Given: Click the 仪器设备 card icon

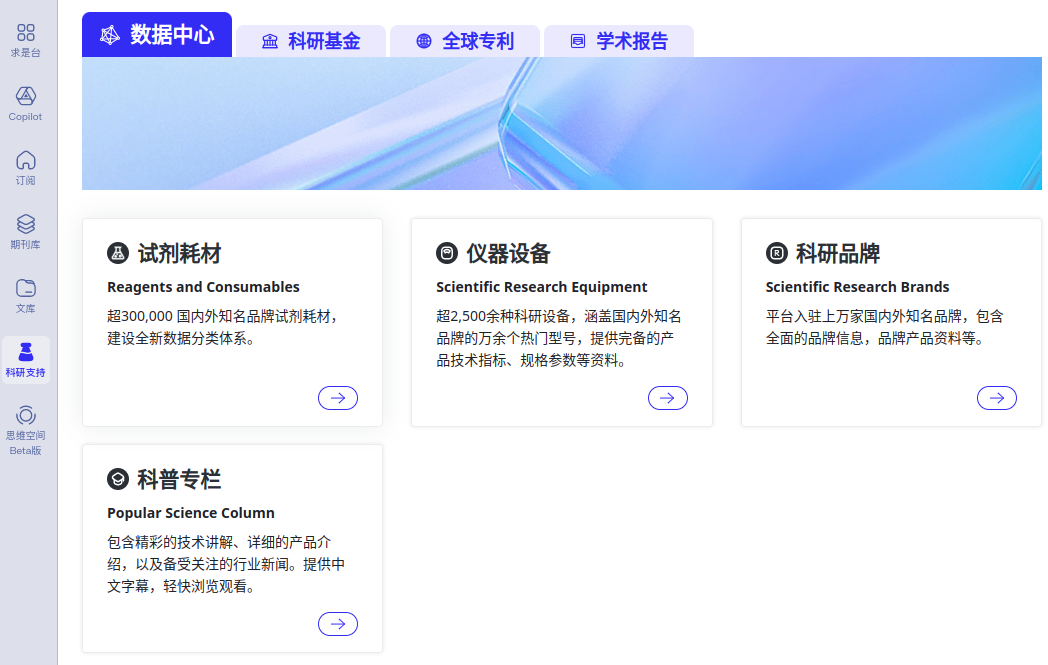Looking at the screenshot, I should (x=447, y=253).
